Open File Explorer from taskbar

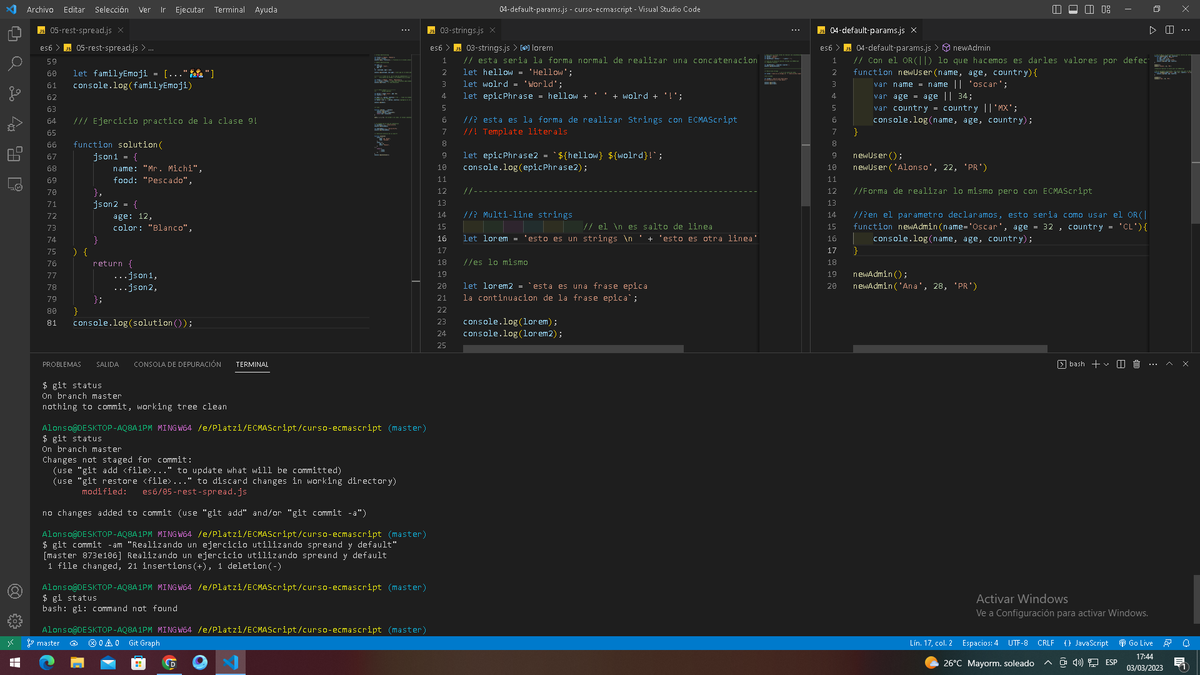[77, 663]
